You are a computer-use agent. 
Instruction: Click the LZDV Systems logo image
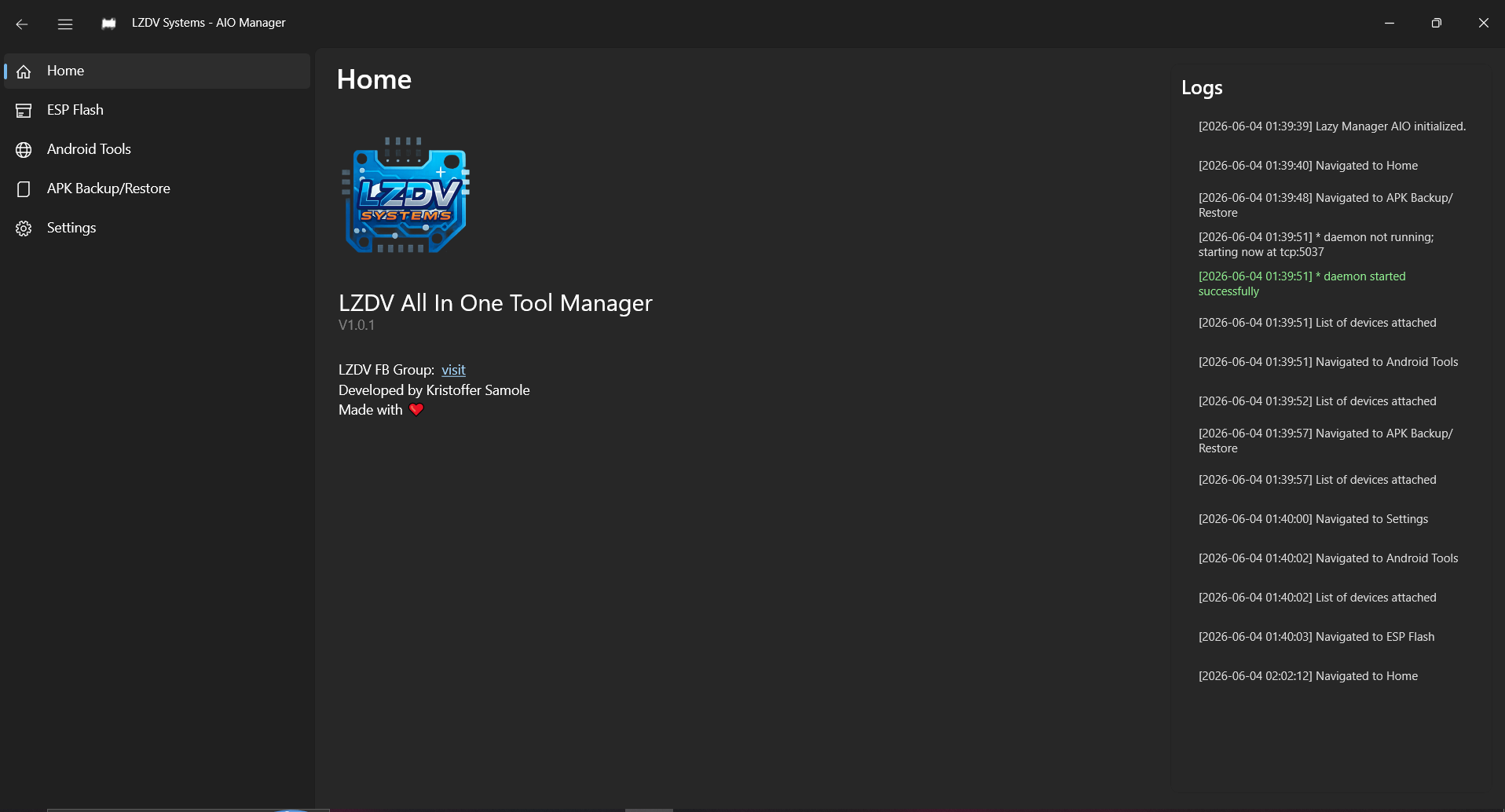pyautogui.click(x=405, y=196)
